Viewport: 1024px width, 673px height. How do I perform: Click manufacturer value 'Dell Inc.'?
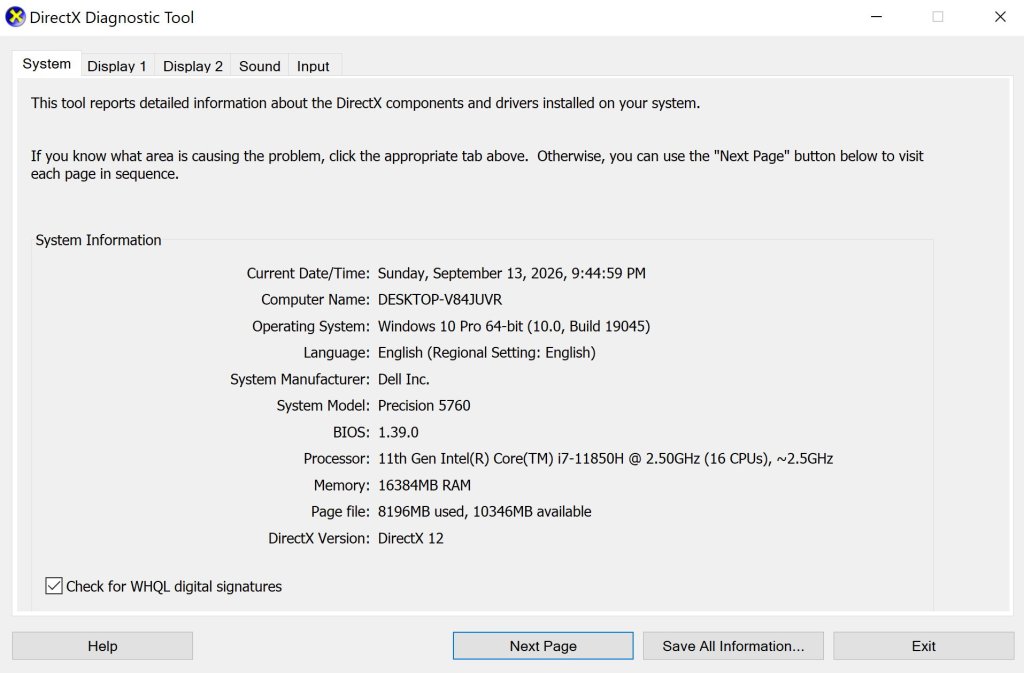[404, 379]
